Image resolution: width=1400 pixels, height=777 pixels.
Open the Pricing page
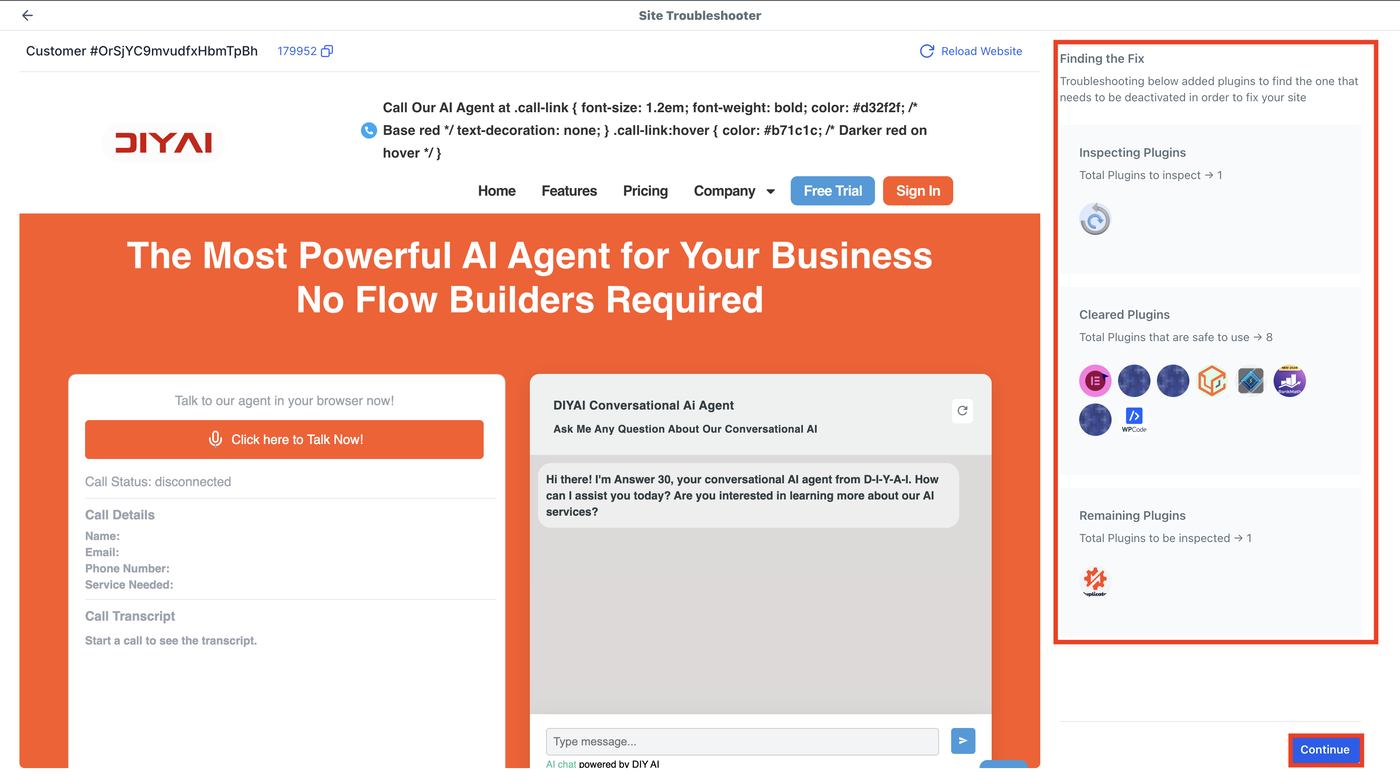click(x=645, y=191)
